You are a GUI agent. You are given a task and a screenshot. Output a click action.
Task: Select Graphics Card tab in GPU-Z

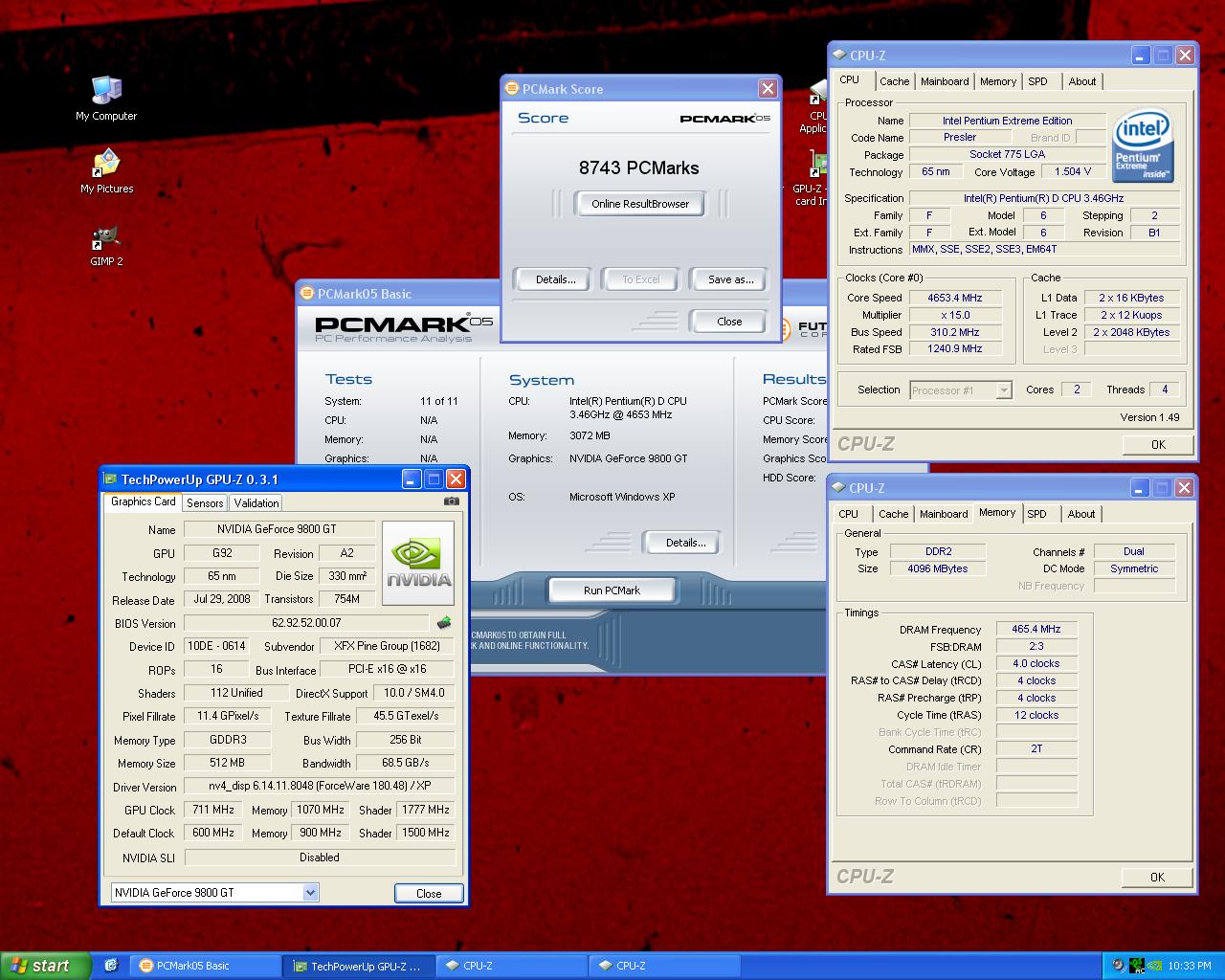(x=143, y=501)
